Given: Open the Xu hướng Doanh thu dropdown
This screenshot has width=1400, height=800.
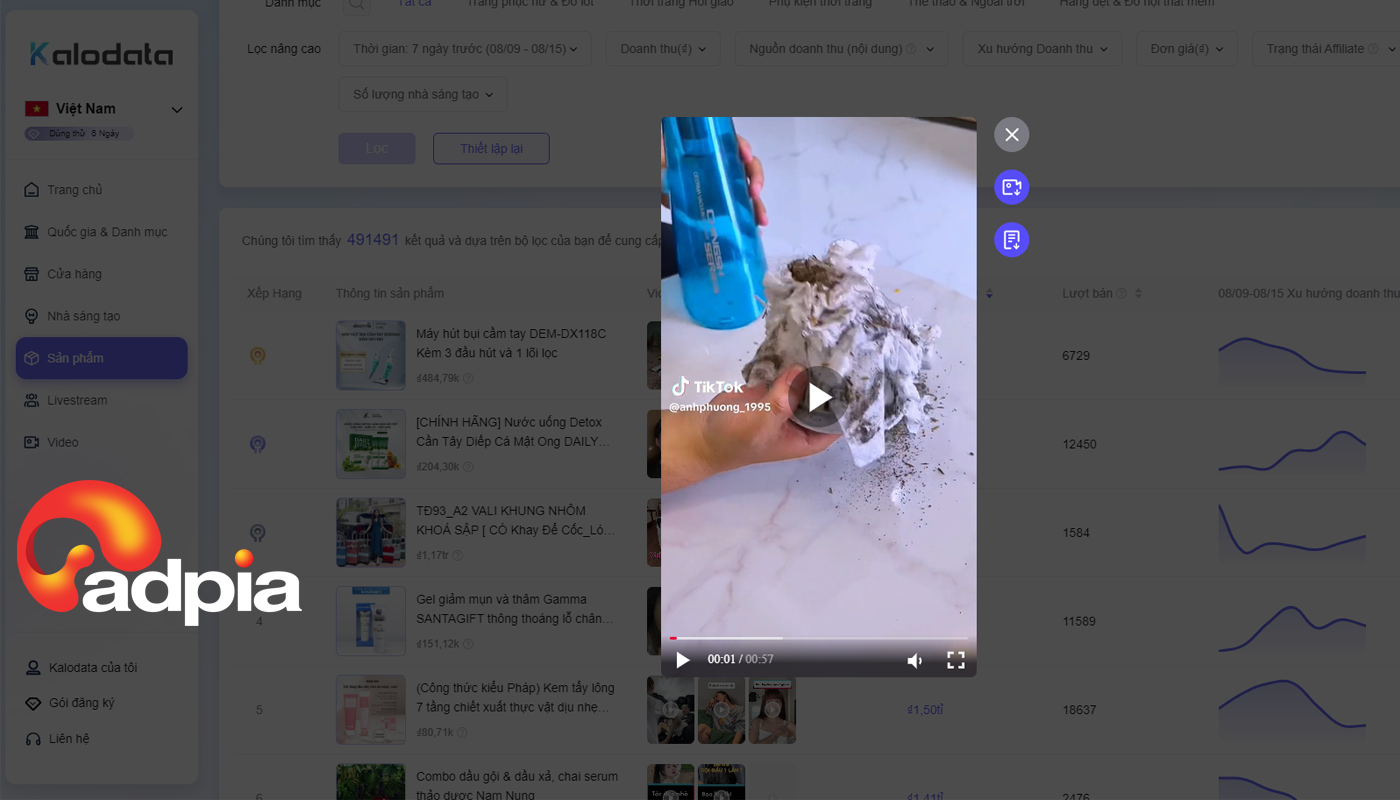Looking at the screenshot, I should [x=1042, y=49].
